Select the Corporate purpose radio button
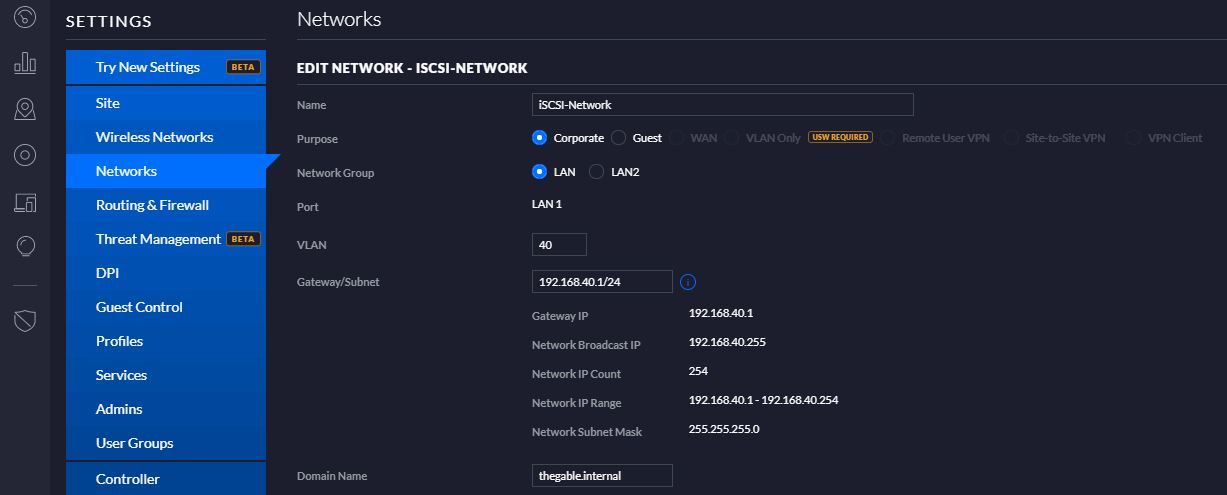The height and width of the screenshot is (495, 1227). [x=539, y=138]
